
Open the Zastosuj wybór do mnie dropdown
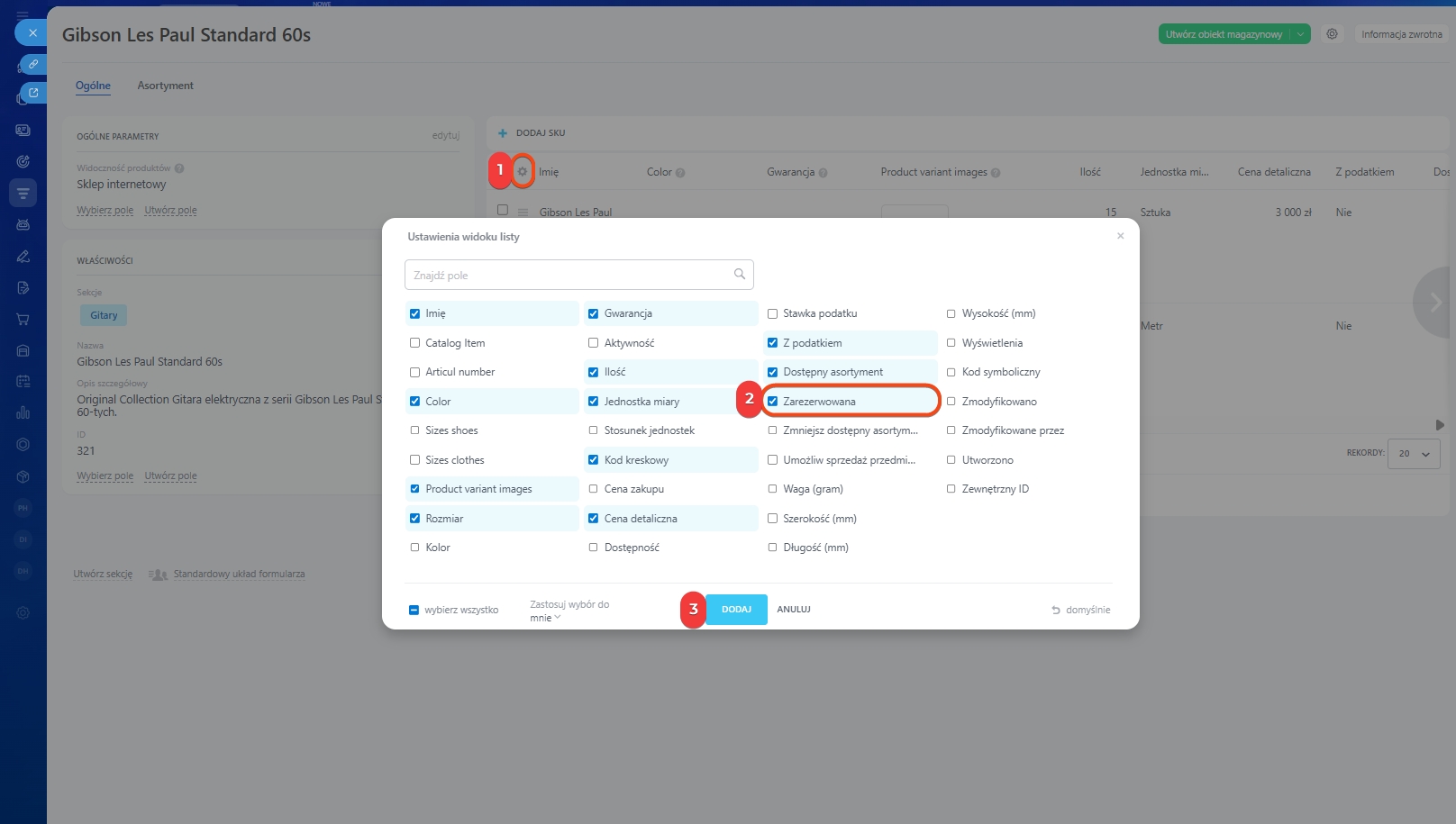[545, 618]
